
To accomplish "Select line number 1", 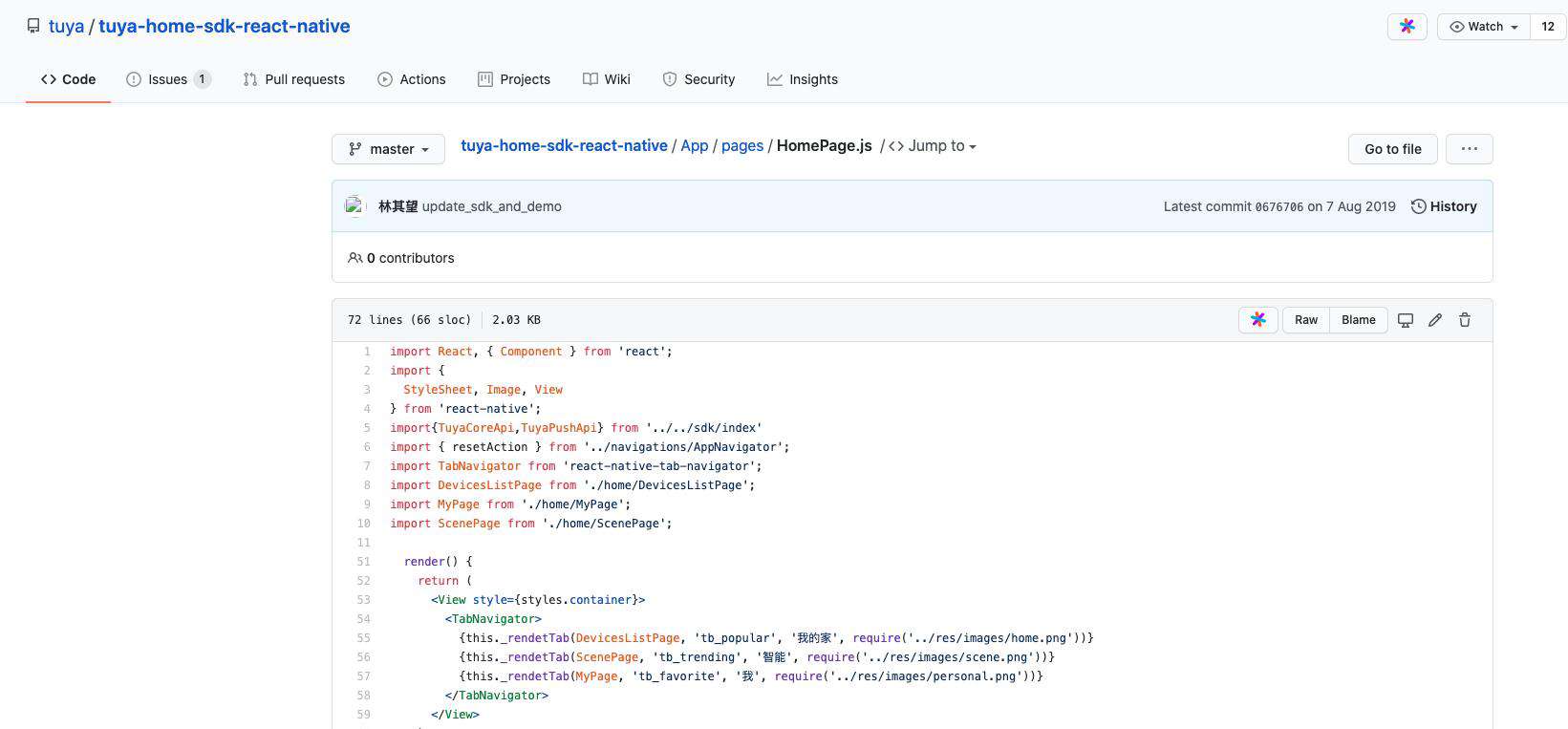I will tap(367, 352).
